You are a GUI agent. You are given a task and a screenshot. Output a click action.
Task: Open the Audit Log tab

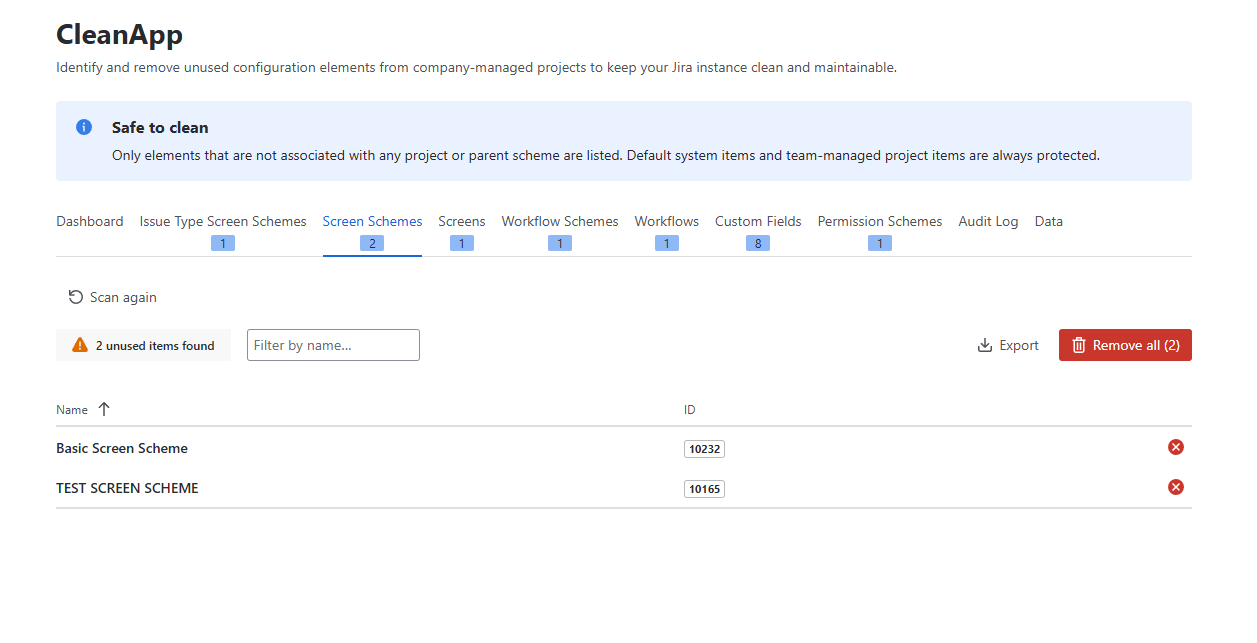[988, 221]
